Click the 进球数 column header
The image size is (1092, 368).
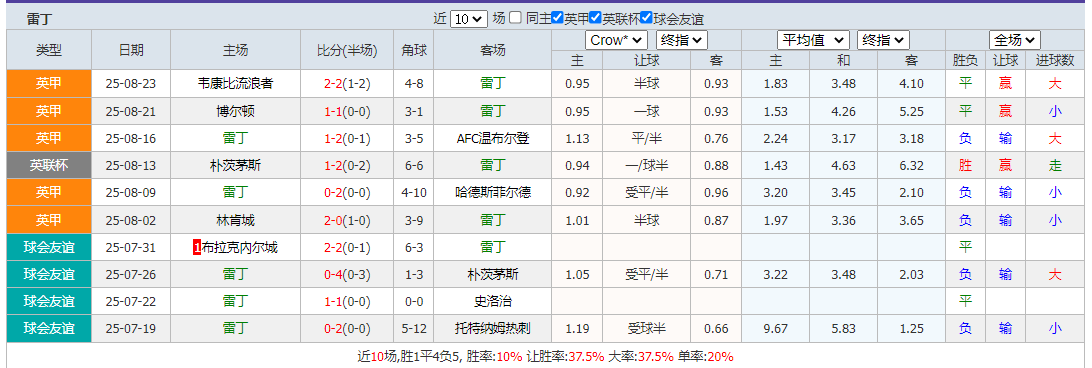(1055, 61)
